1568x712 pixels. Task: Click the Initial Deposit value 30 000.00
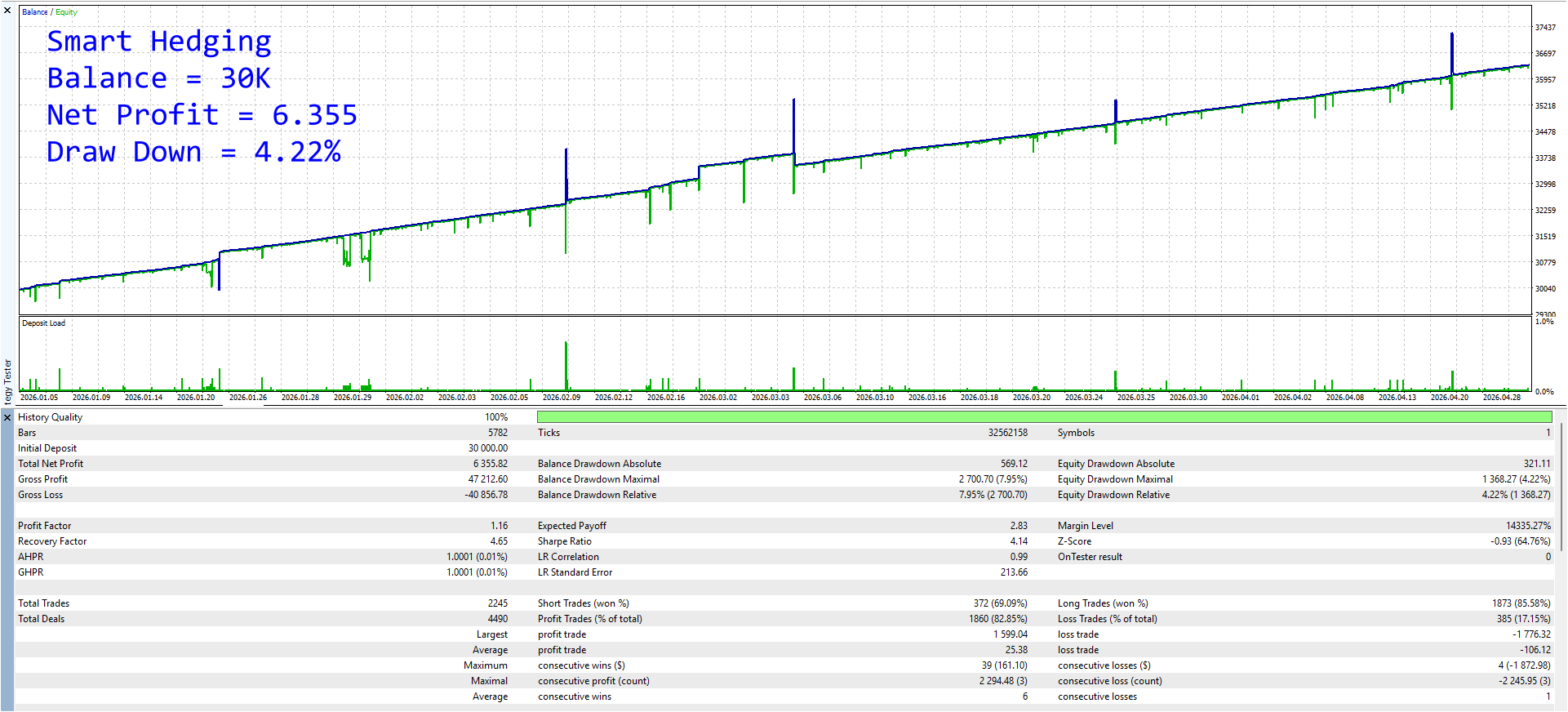[x=488, y=448]
